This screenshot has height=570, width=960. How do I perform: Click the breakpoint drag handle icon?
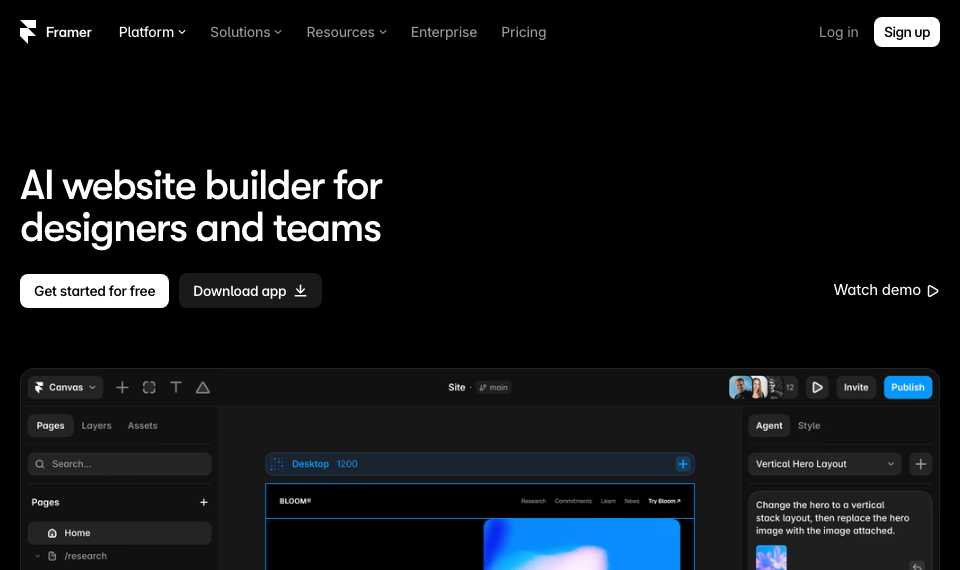pyautogui.click(x=277, y=464)
